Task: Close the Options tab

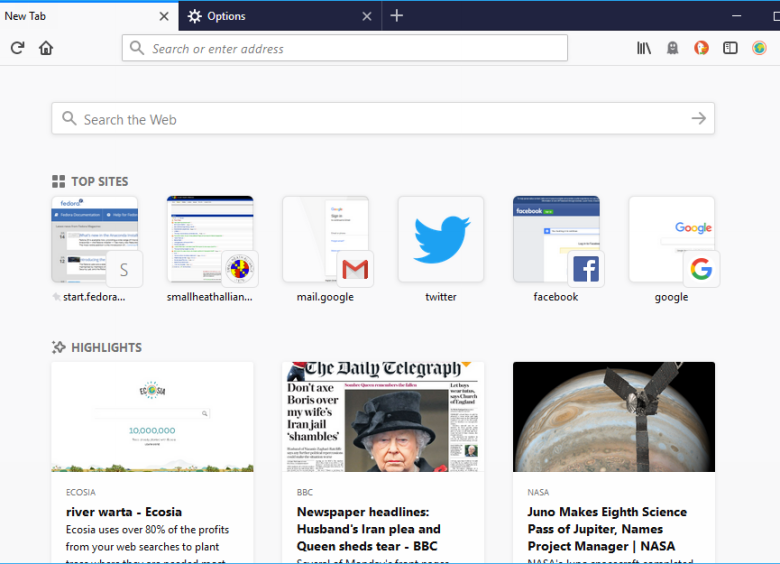Action: point(367,16)
